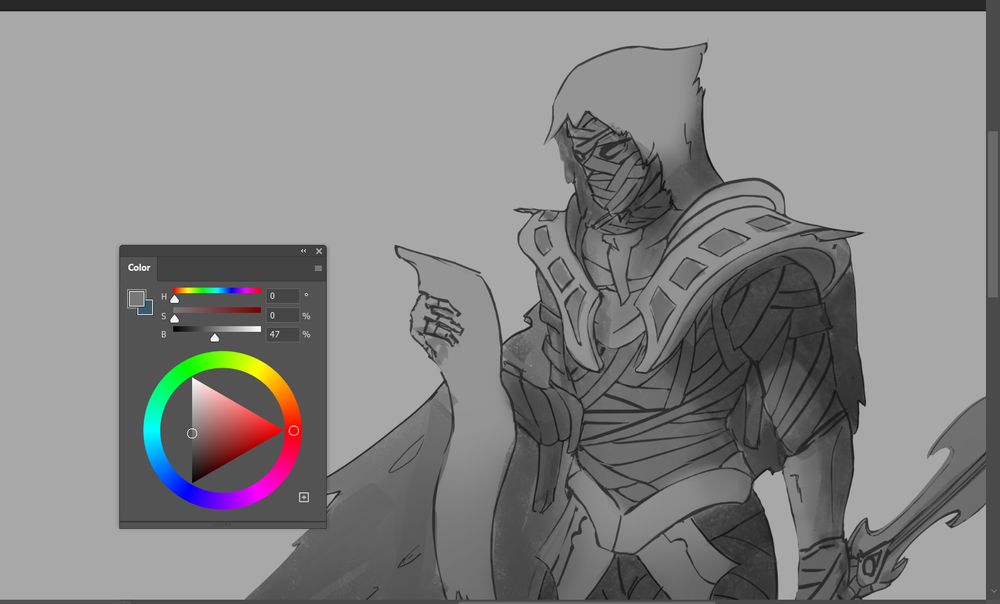The image size is (1000, 604).
Task: Click the hue marker circle on the color wheel
Action: [x=293, y=431]
